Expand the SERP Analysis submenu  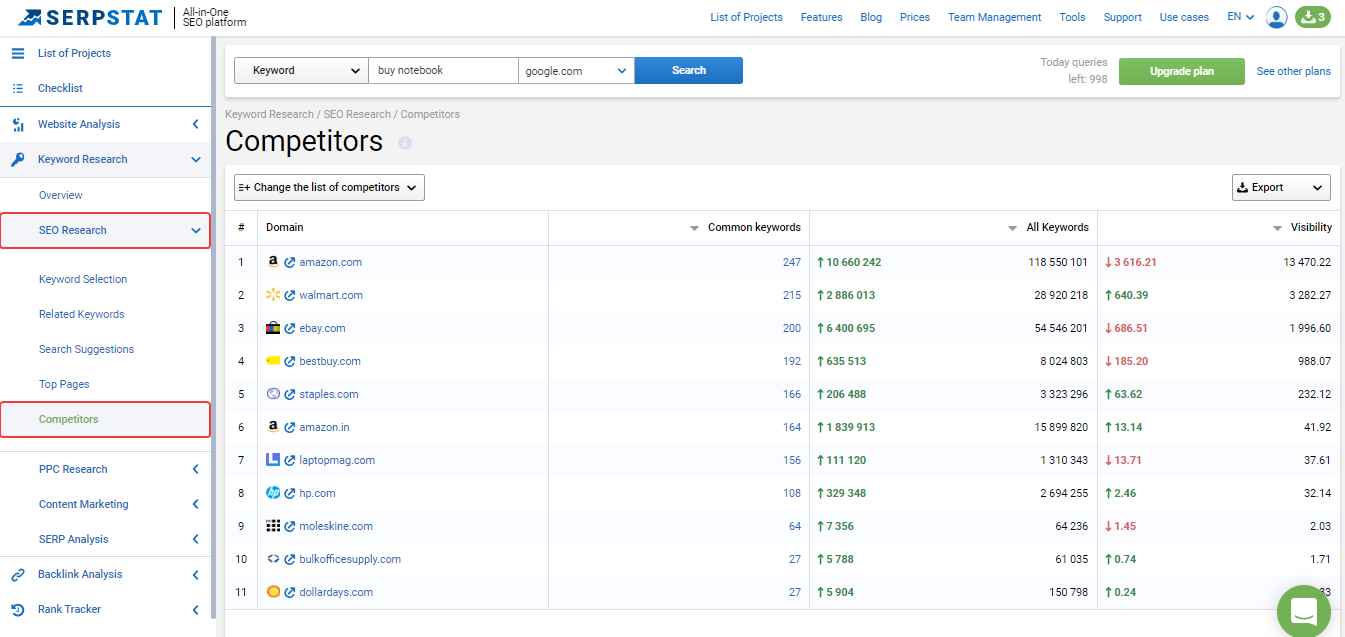(195, 539)
